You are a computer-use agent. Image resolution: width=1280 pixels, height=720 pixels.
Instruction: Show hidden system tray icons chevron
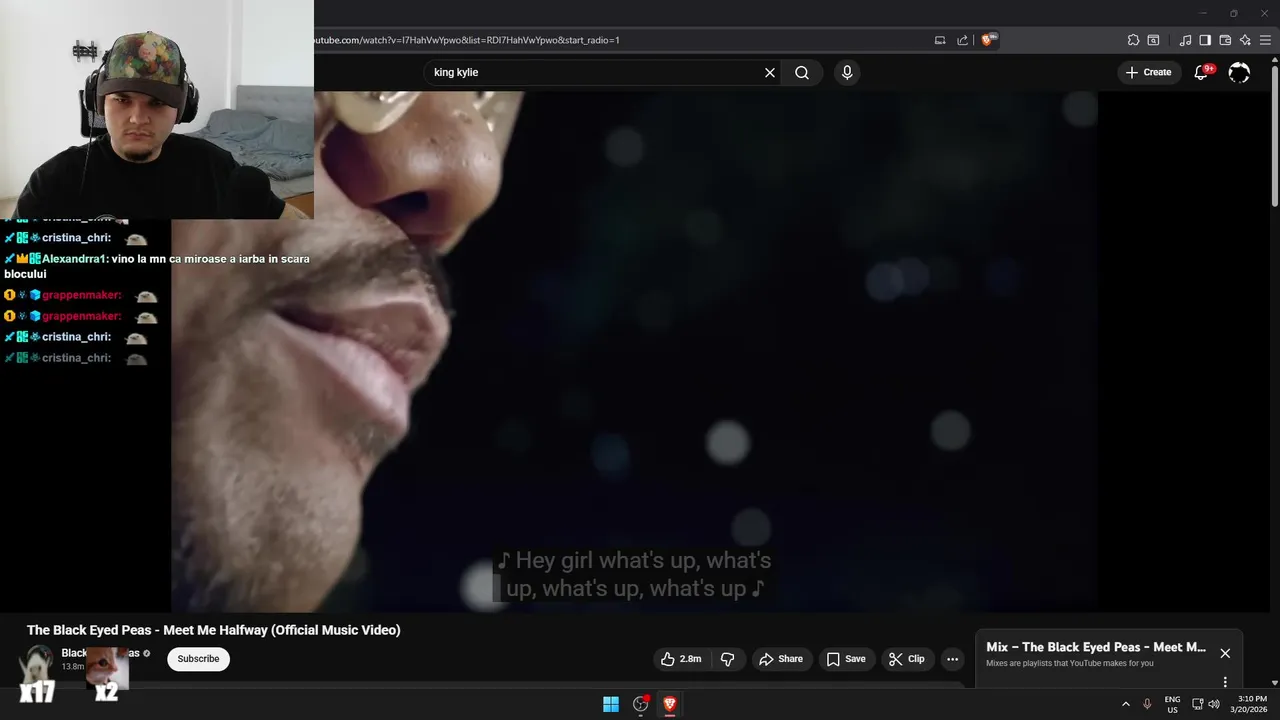coord(1126,704)
